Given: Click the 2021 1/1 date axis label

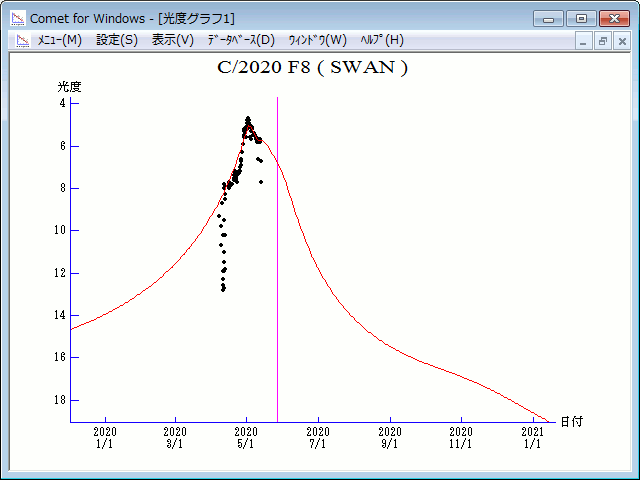Looking at the screenshot, I should 532,437.
